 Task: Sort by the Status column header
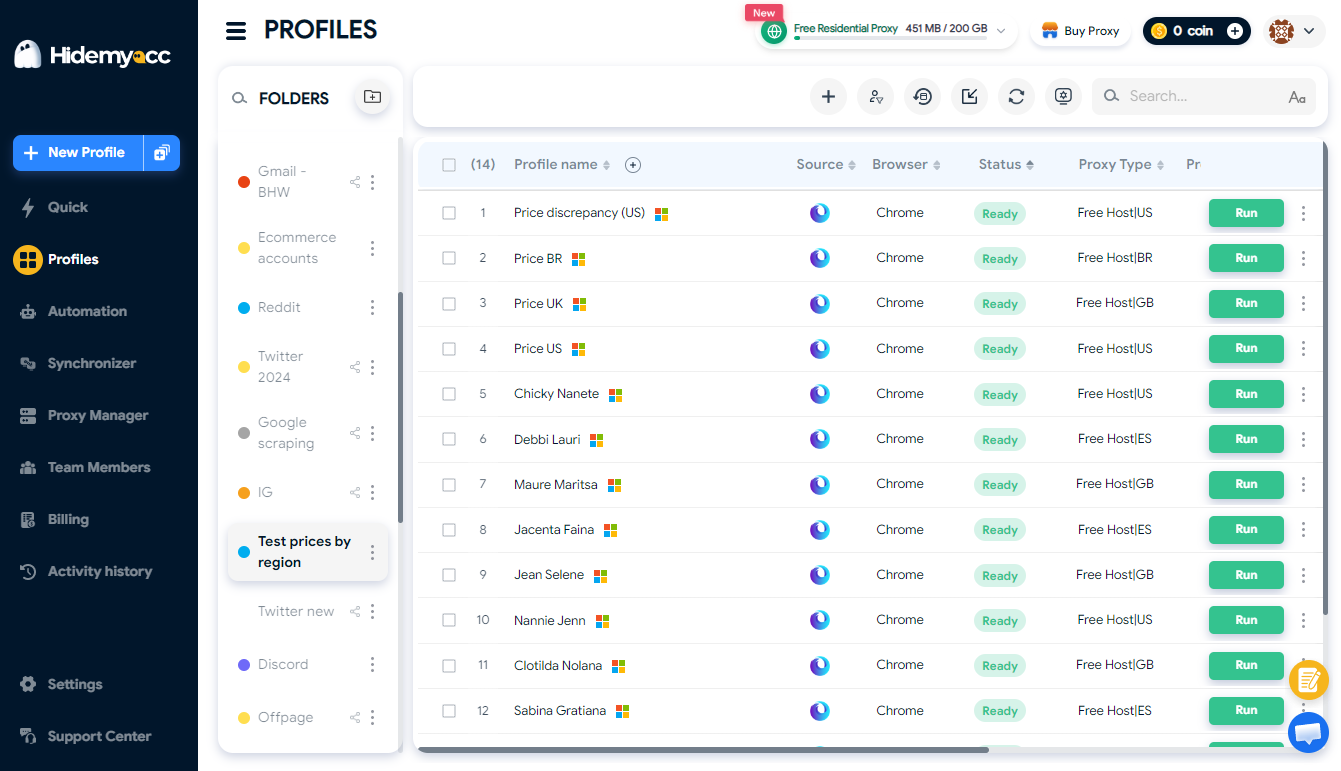coord(1006,165)
